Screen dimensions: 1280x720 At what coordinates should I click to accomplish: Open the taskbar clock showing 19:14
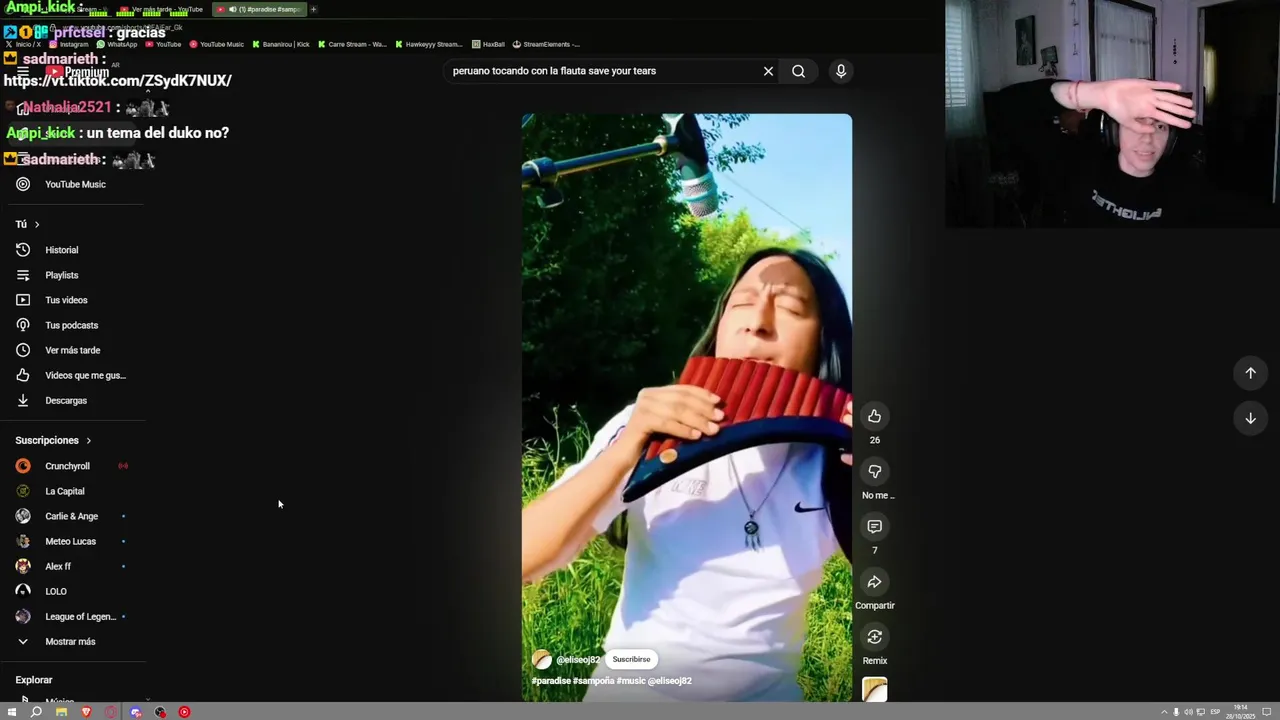coord(1241,712)
